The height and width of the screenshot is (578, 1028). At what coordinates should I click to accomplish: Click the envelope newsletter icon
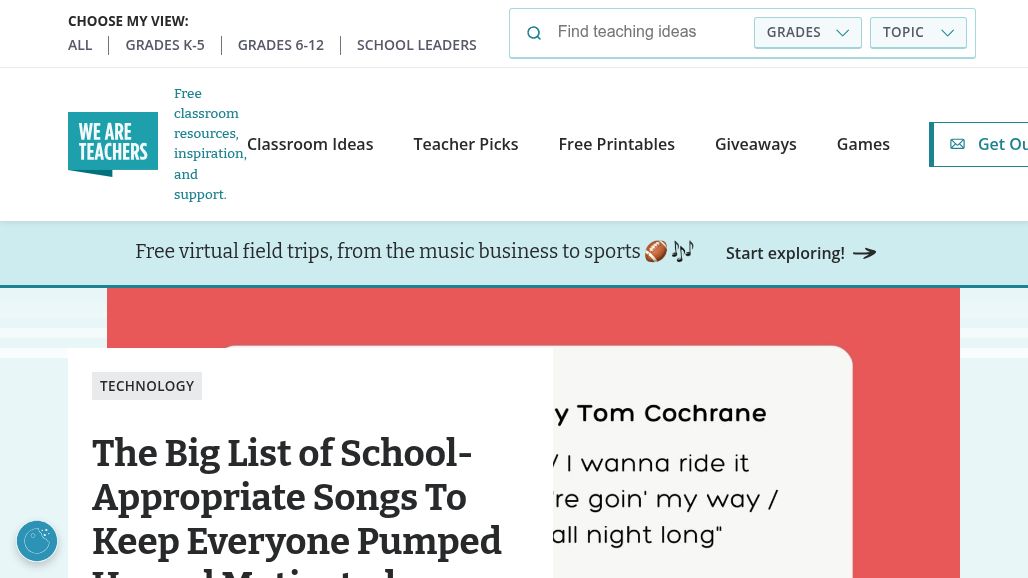click(x=957, y=144)
